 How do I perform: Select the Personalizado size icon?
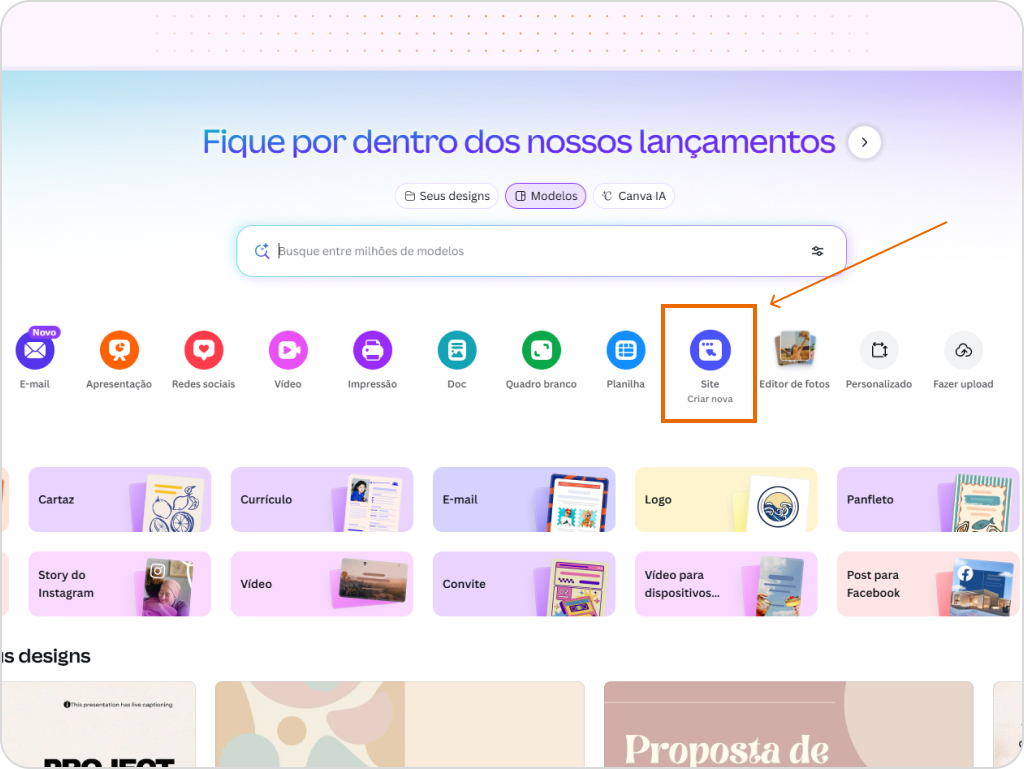click(879, 351)
